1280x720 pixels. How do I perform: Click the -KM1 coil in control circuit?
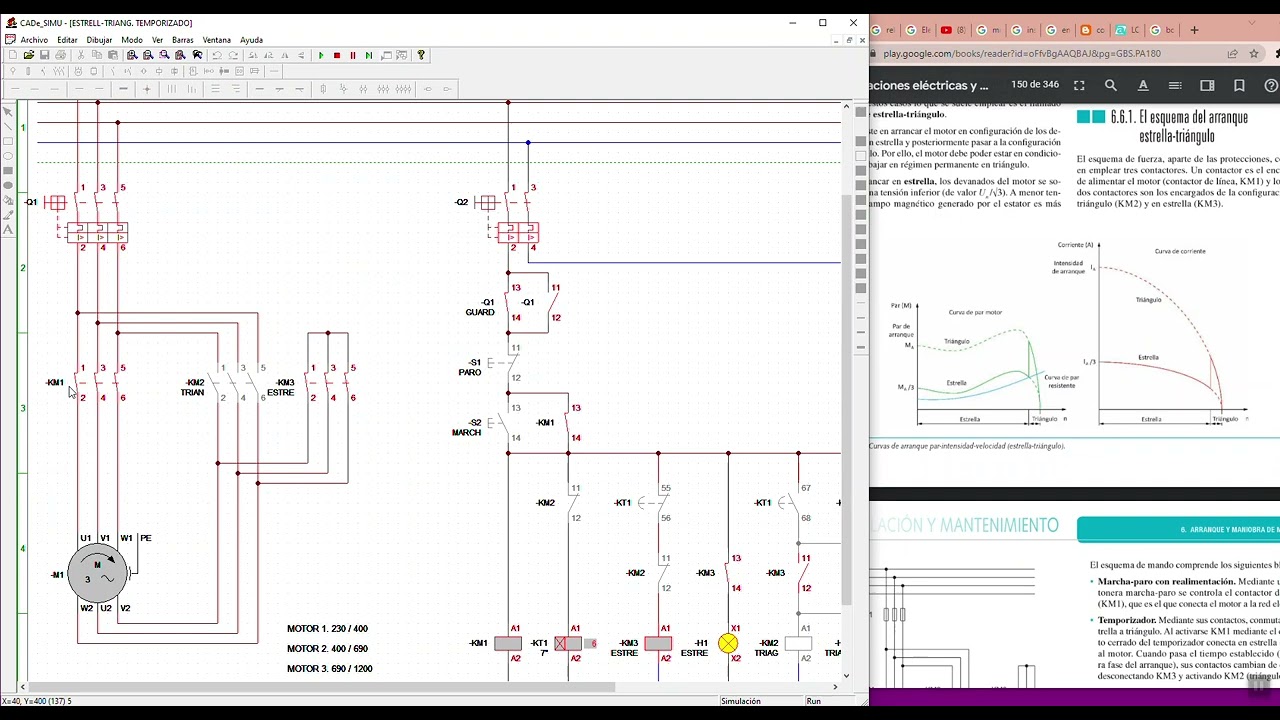click(x=508, y=643)
